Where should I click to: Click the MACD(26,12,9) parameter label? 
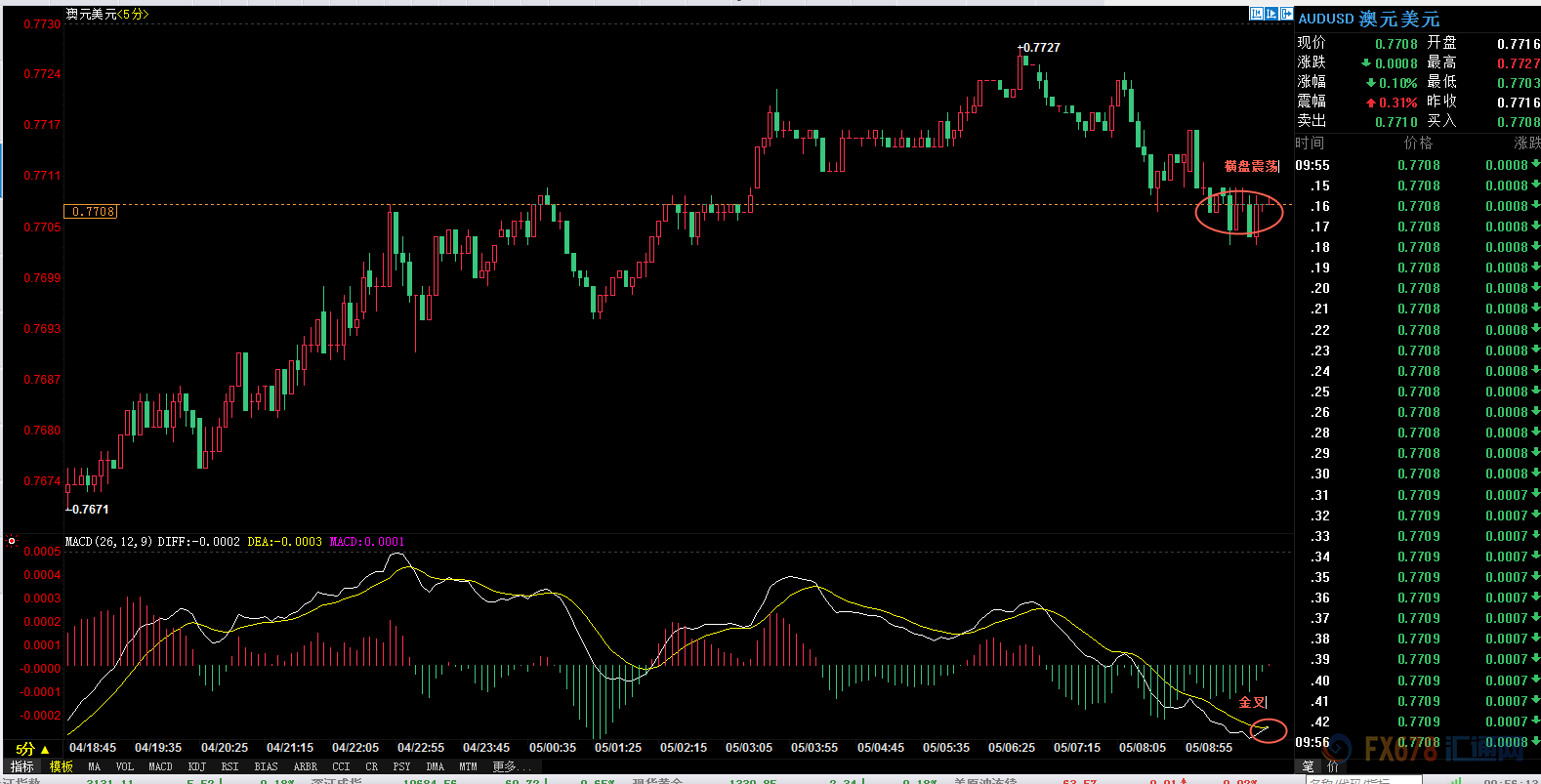108,542
